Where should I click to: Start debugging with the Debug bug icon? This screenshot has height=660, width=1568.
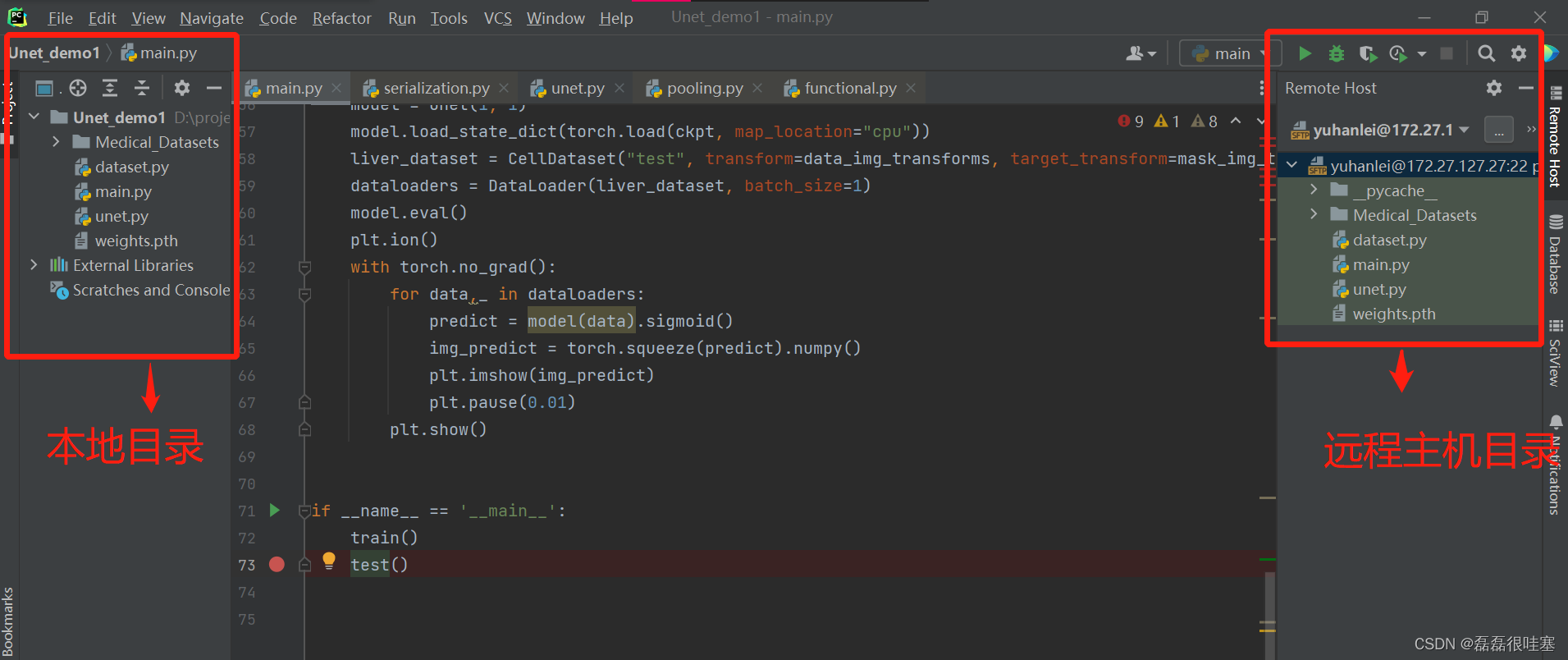point(1337,53)
